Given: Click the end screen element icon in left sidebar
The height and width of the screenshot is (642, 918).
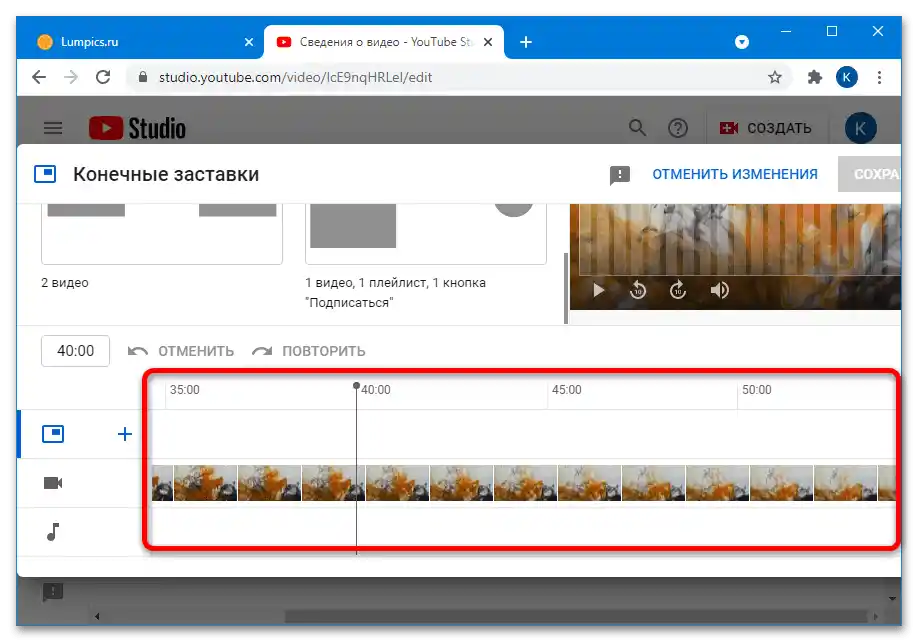Looking at the screenshot, I should click(55, 434).
